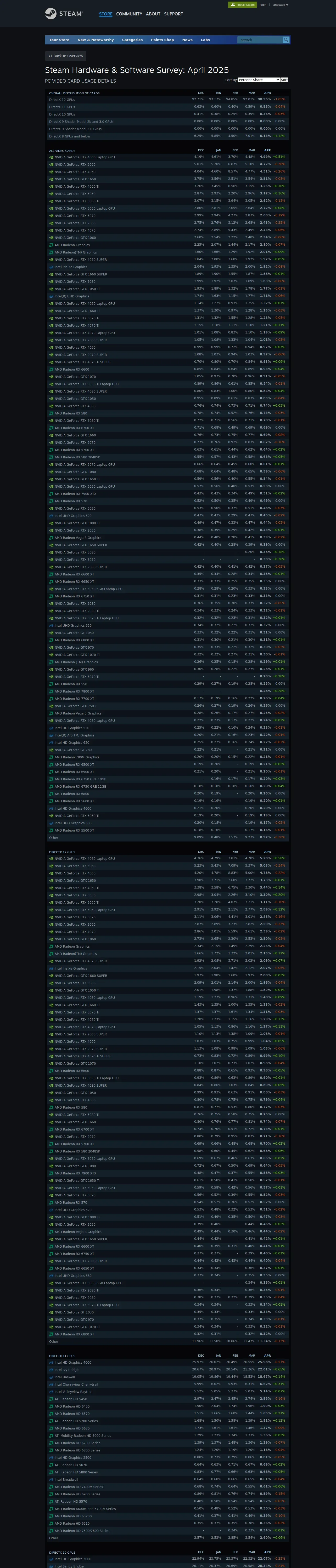The height and width of the screenshot is (1568, 336).
Task: Click the AMD Radeon HD 6310 row
Action: 168,1523
